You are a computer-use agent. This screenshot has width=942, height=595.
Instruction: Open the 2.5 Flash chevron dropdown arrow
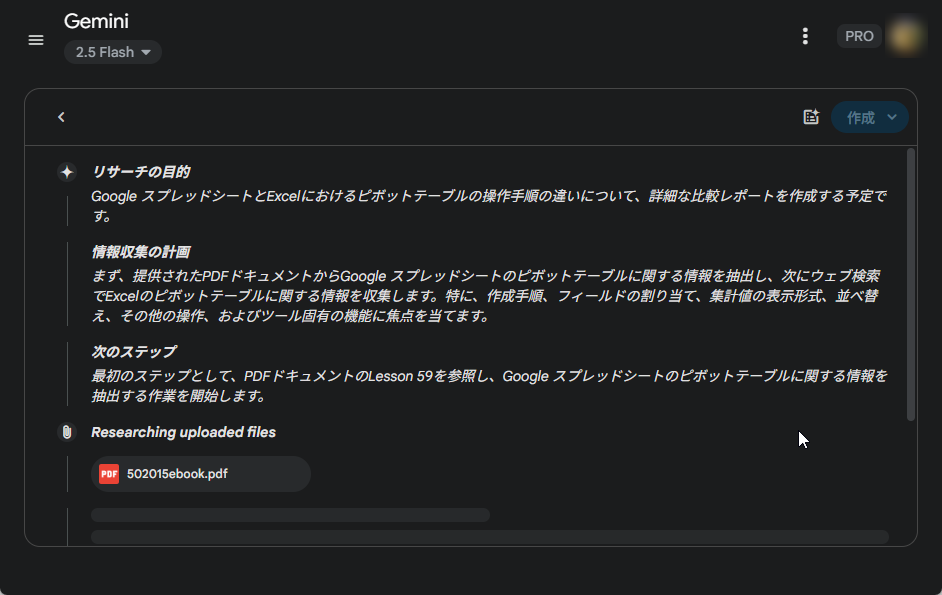tap(146, 52)
